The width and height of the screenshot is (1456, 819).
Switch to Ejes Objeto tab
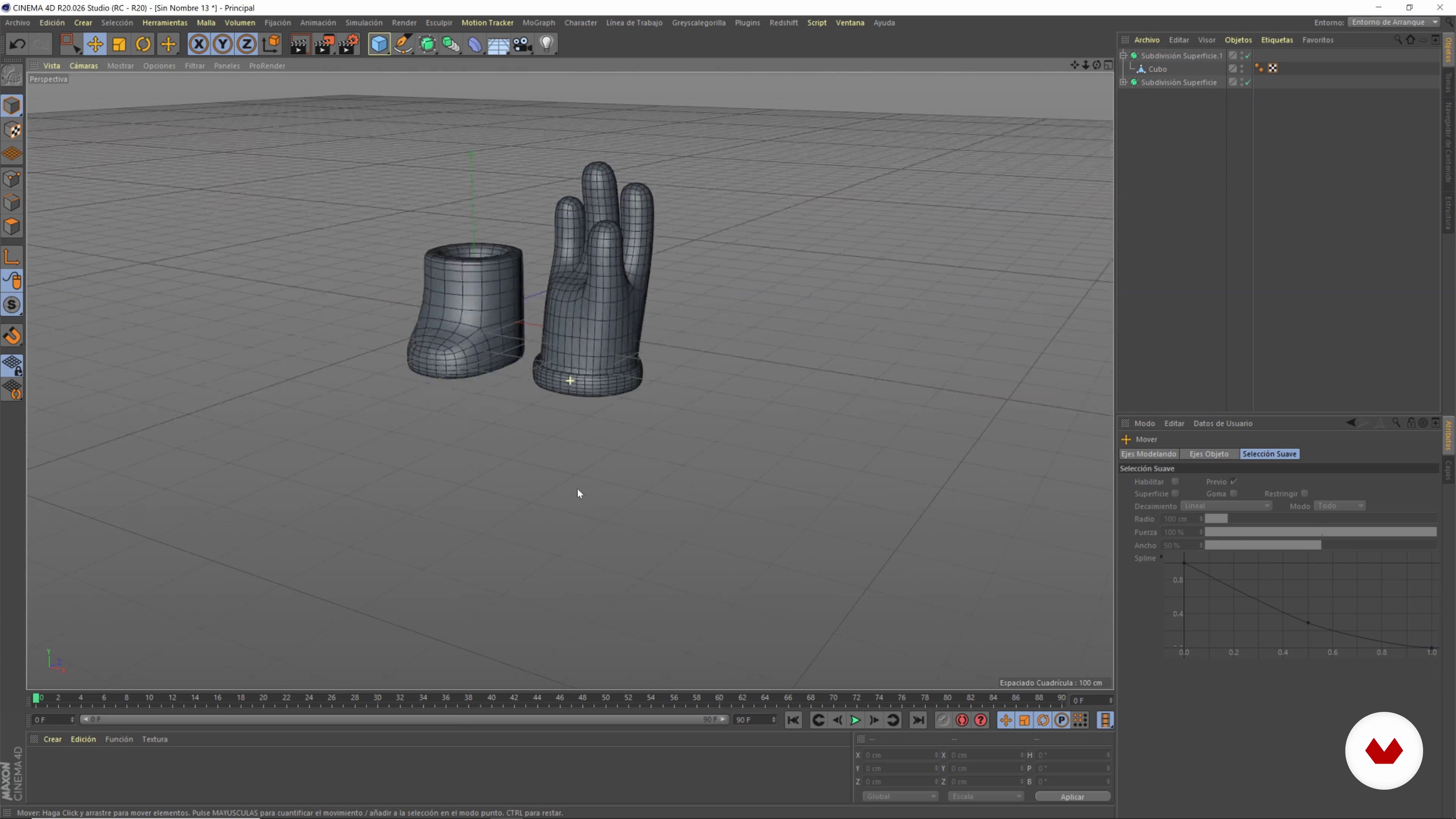point(1208,454)
